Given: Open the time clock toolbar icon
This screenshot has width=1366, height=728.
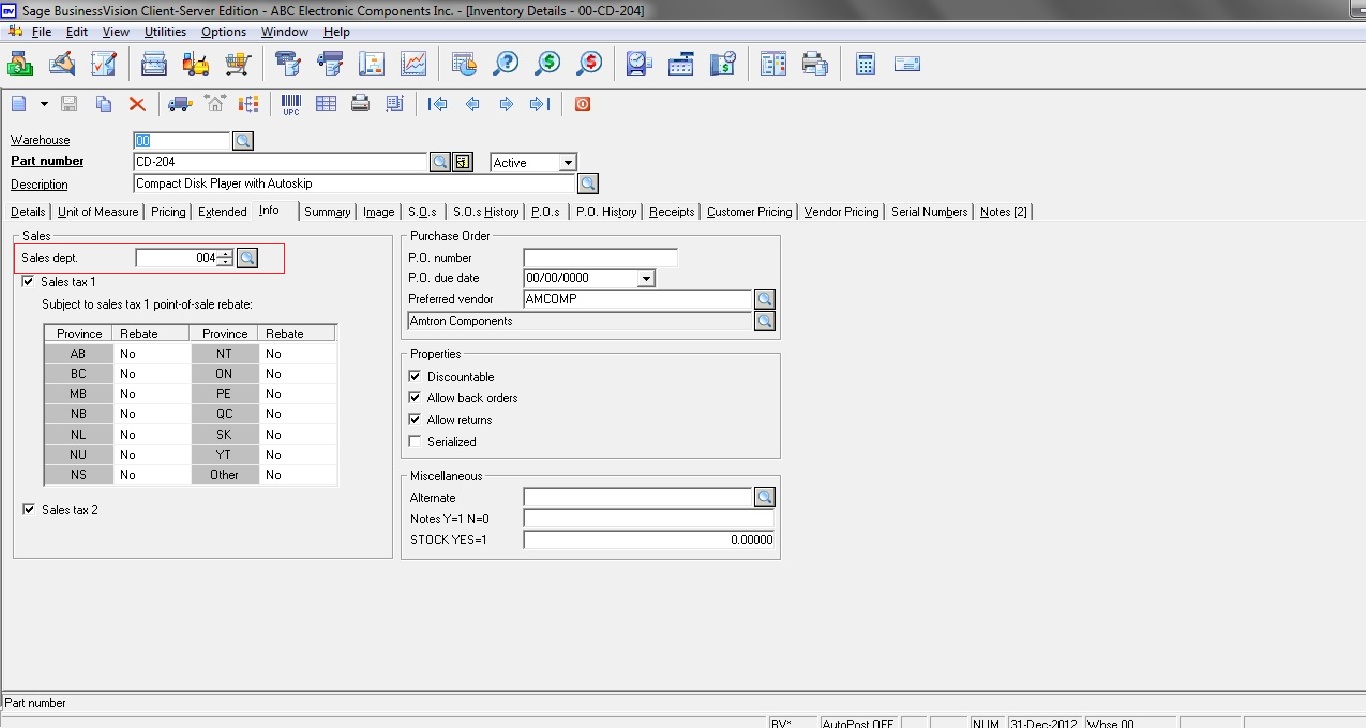Looking at the screenshot, I should pos(639,64).
